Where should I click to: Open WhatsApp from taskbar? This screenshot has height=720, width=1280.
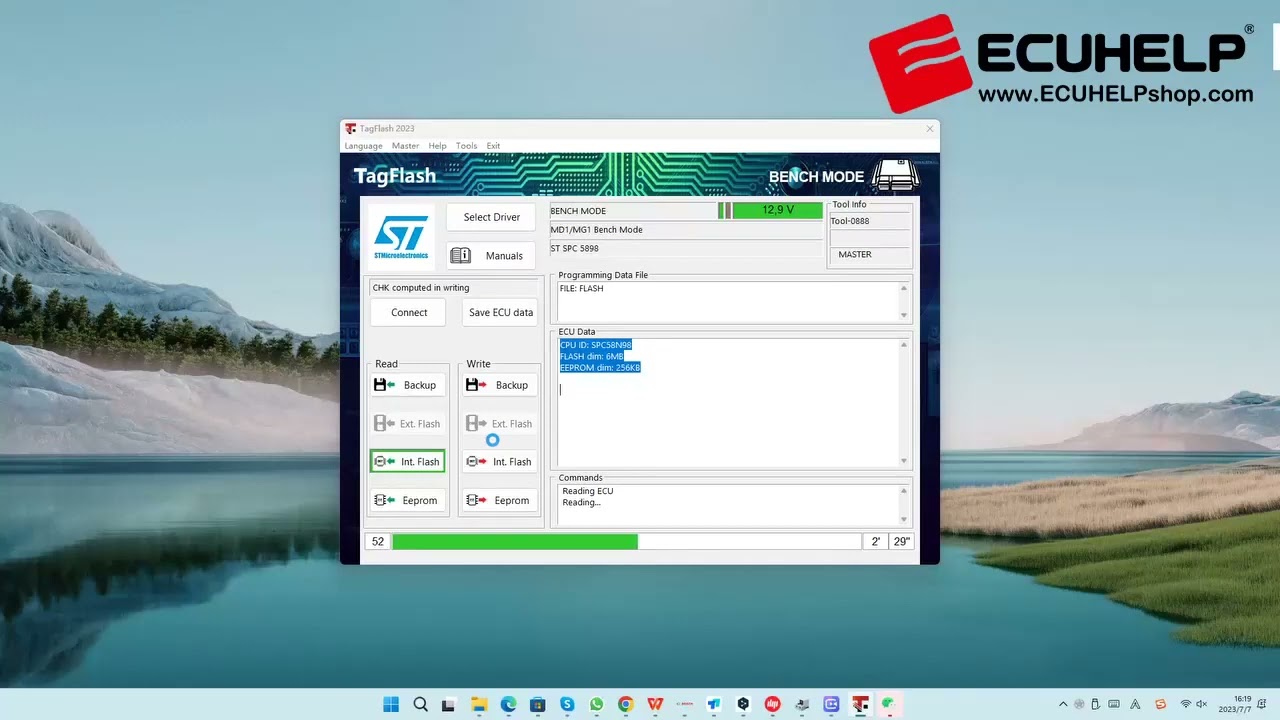(x=596, y=705)
